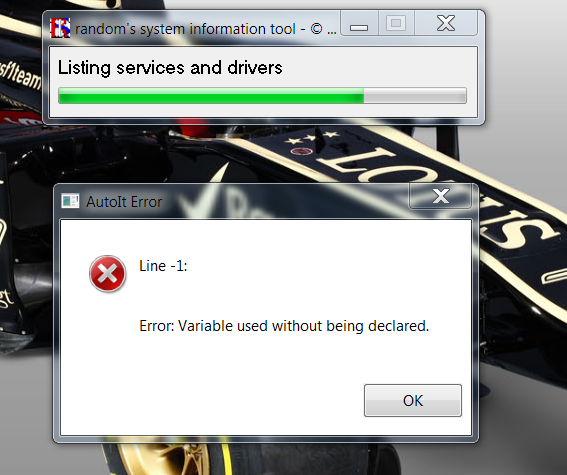The height and width of the screenshot is (475, 567).
Task: Click the grayed-out maximize button
Action: (x=396, y=24)
